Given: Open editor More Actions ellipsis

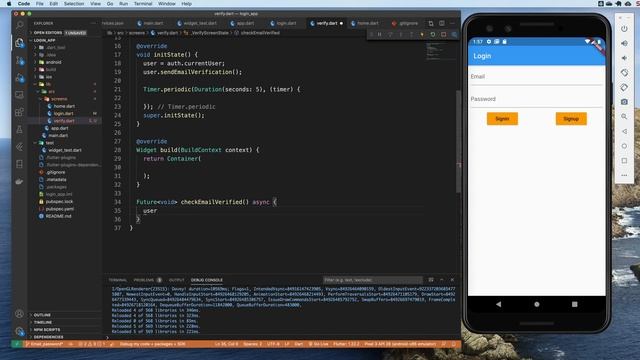Looking at the screenshot, I should pos(452,23).
